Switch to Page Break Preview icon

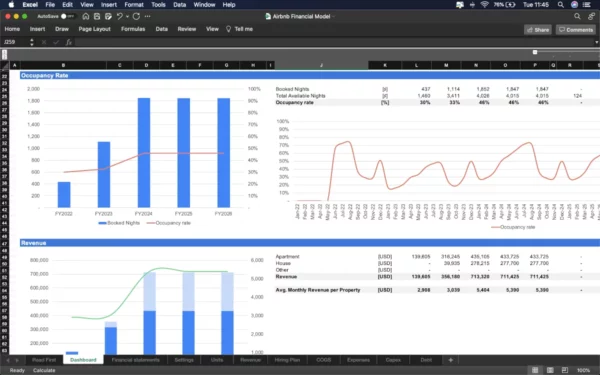coord(565,370)
